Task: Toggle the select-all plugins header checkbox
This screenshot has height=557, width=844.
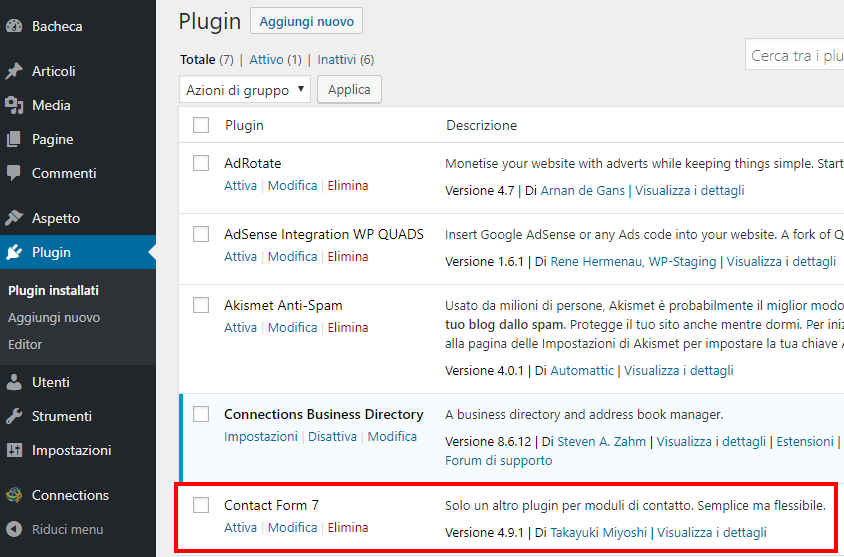Action: [x=201, y=125]
